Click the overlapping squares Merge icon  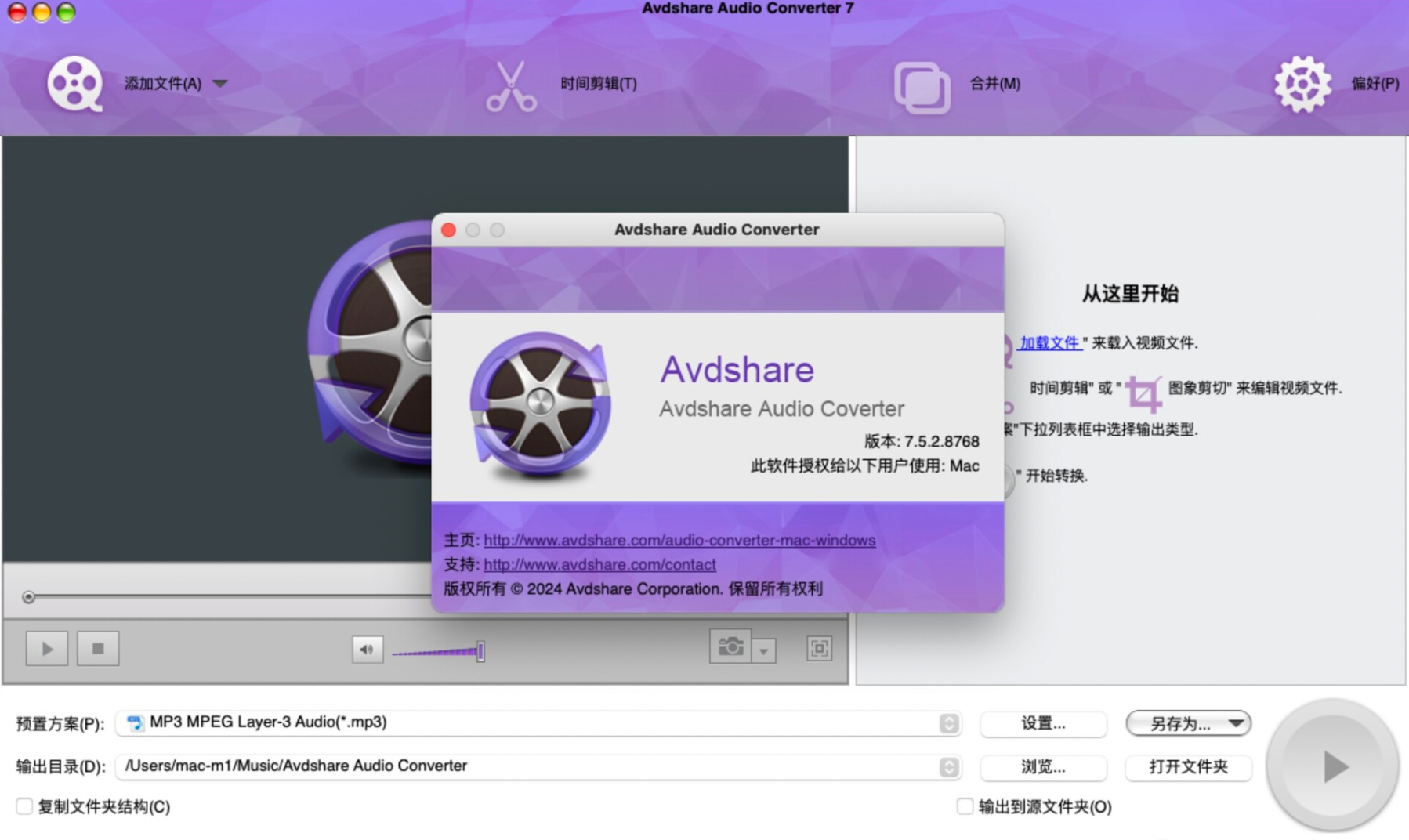(x=922, y=87)
